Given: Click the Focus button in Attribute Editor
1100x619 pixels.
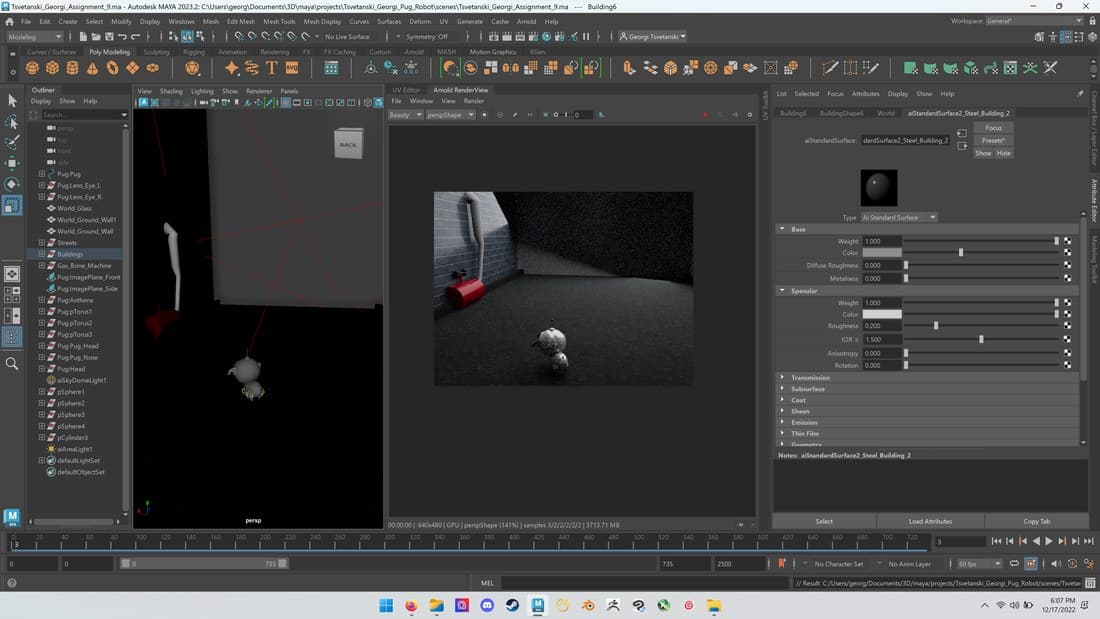Looking at the screenshot, I should coord(993,128).
